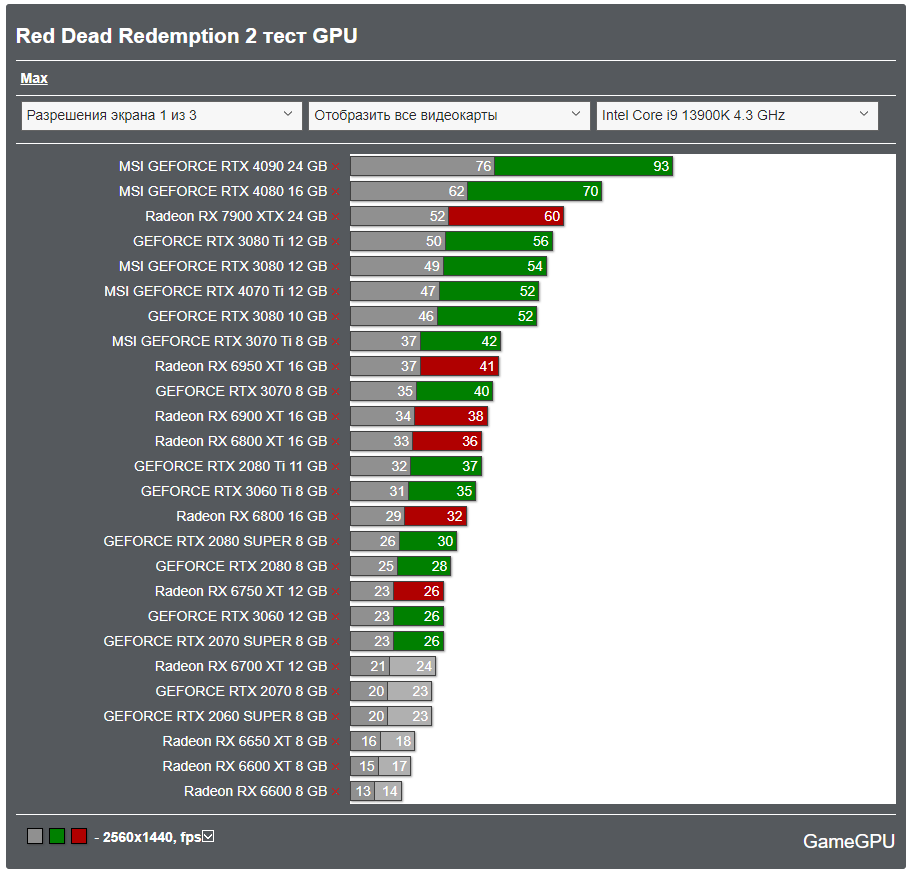Click the RX 6800 value 32
The image size is (911, 873).
click(454, 516)
